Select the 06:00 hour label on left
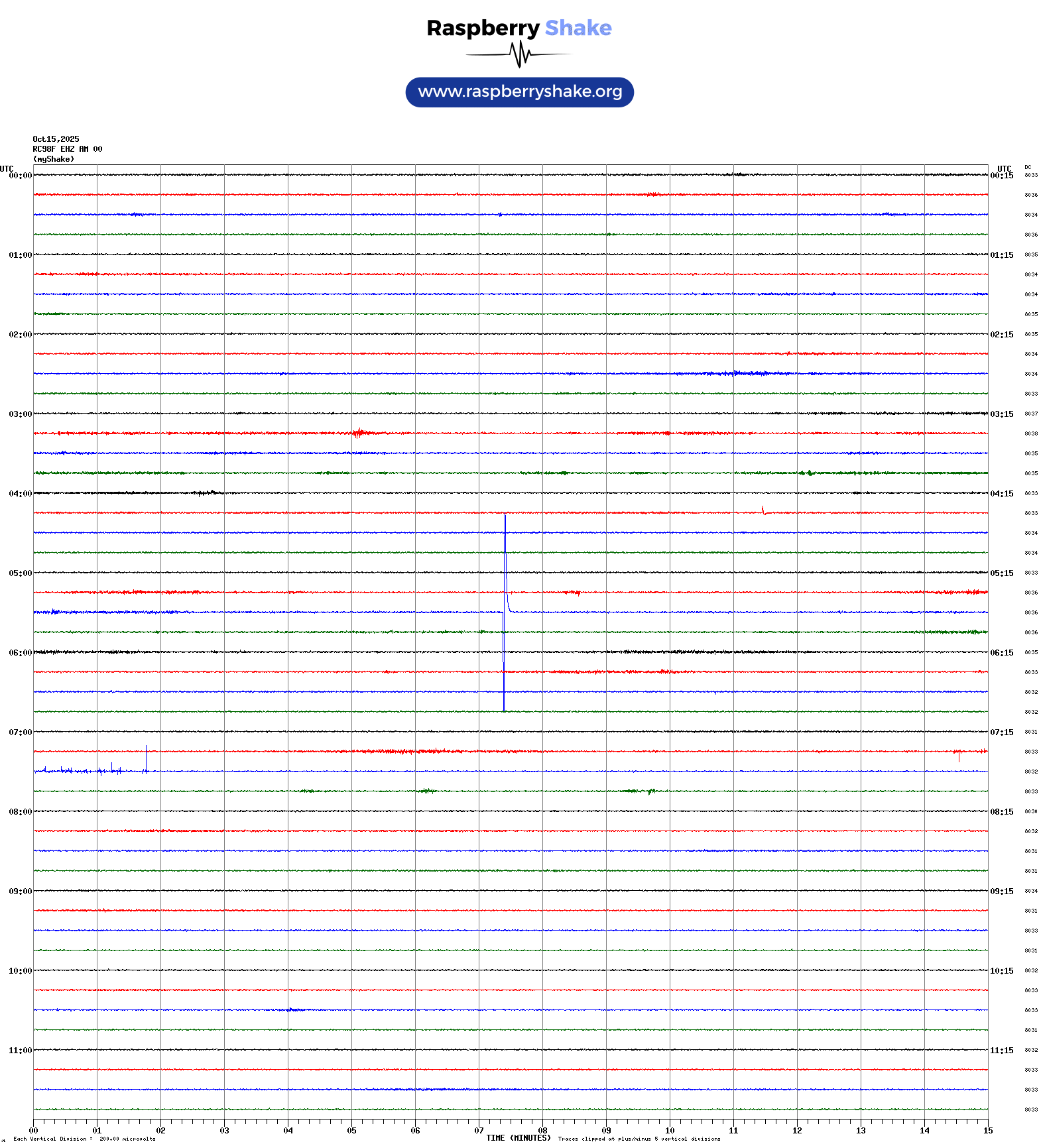 20,653
